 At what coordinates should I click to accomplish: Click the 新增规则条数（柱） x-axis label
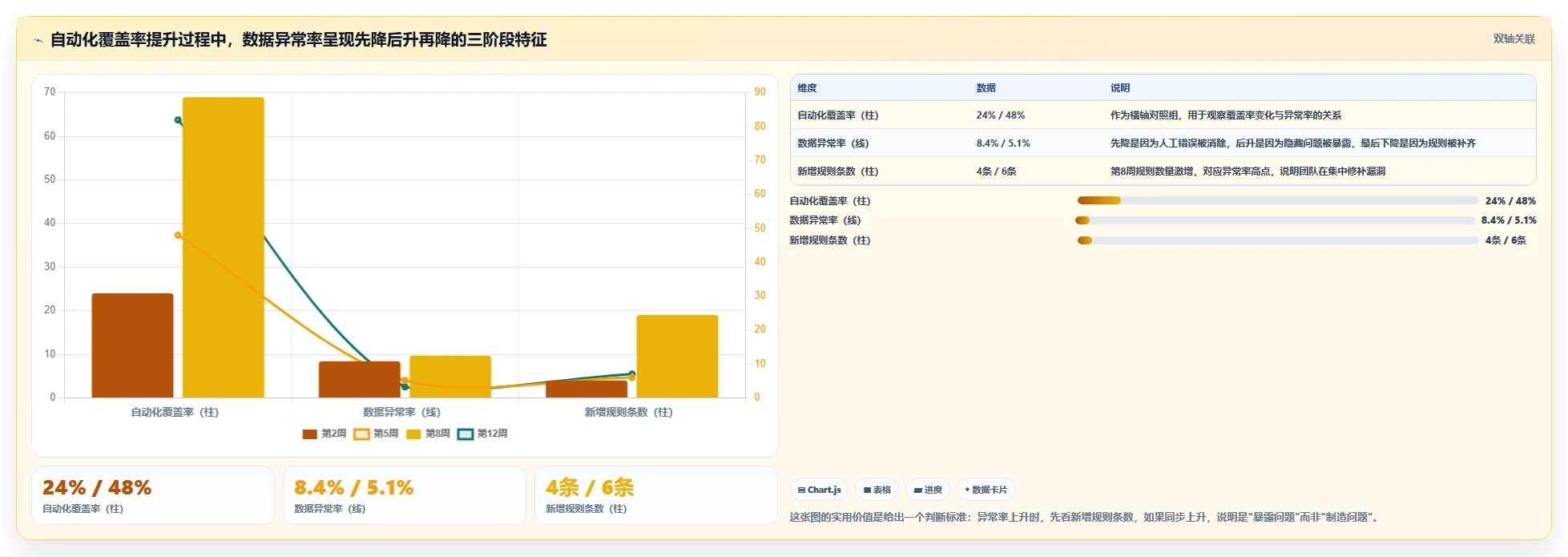pos(628,413)
